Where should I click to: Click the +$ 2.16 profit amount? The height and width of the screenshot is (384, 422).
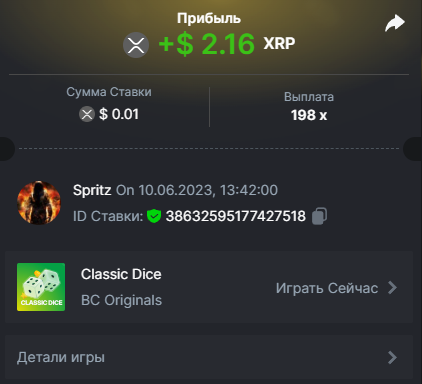[x=207, y=44]
